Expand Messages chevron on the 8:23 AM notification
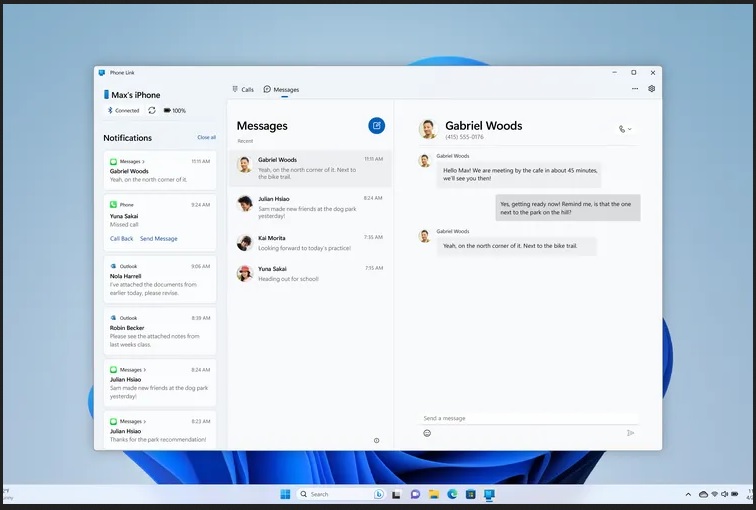This screenshot has height=510, width=756. (x=144, y=421)
